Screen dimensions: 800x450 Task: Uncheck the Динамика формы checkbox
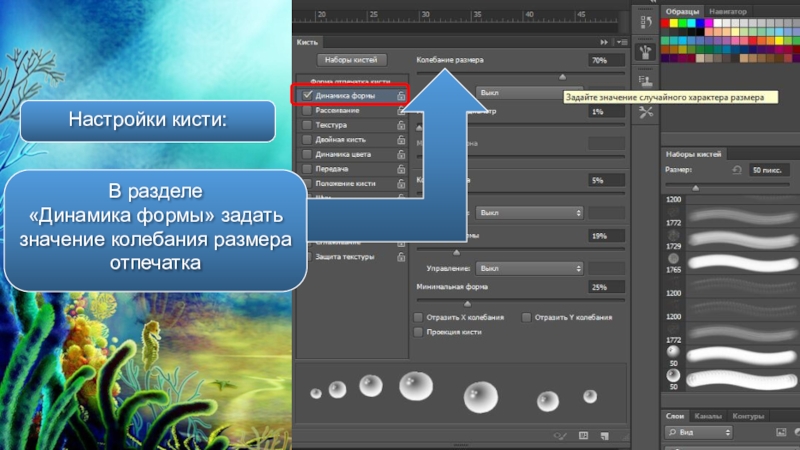point(307,95)
